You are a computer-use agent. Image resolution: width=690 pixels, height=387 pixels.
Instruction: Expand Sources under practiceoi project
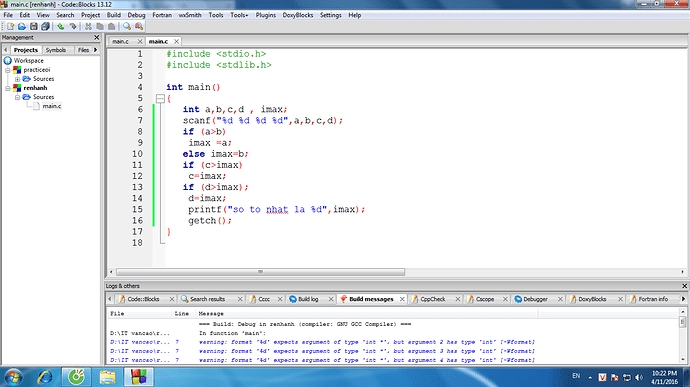pos(17,79)
